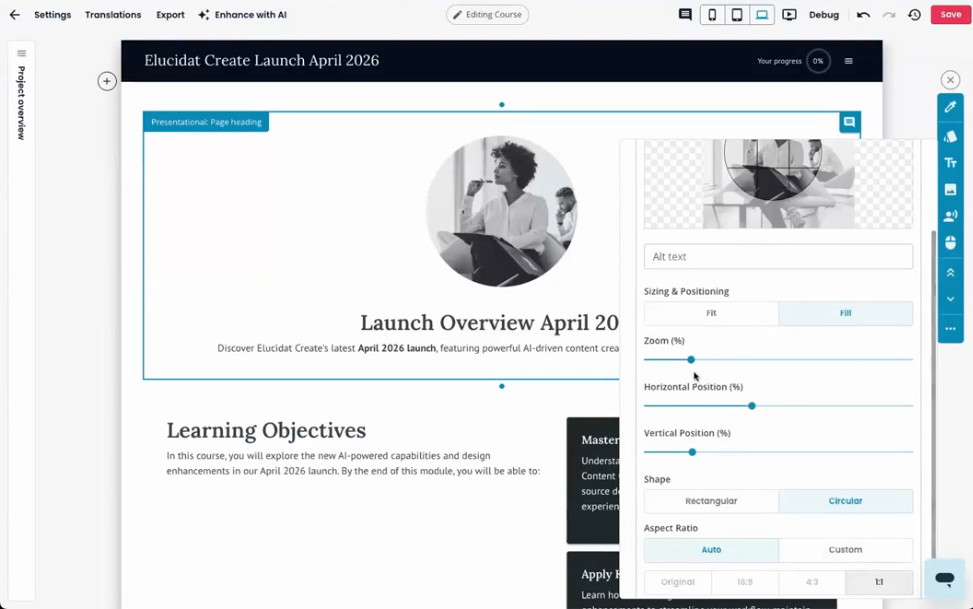Open the Export menu
The height and width of the screenshot is (609, 973).
(x=170, y=15)
